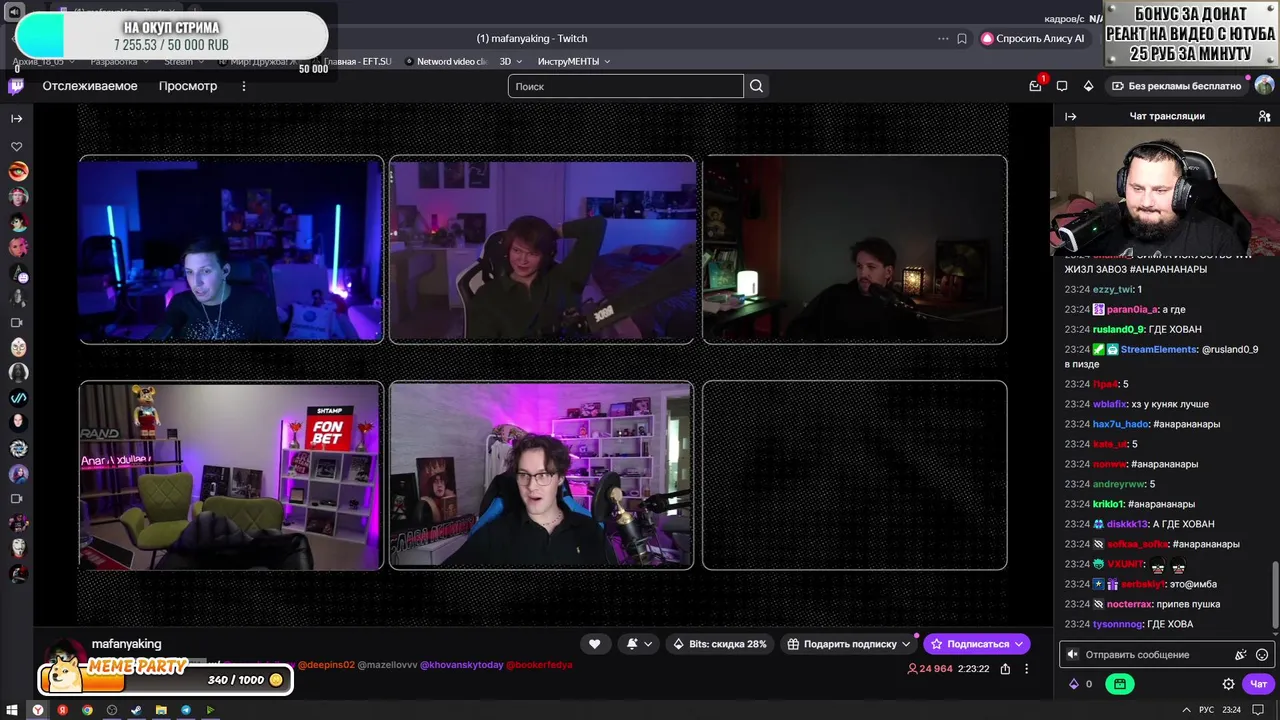Open the Twitch home logo
Screen dimensions: 1280x720
16,86
